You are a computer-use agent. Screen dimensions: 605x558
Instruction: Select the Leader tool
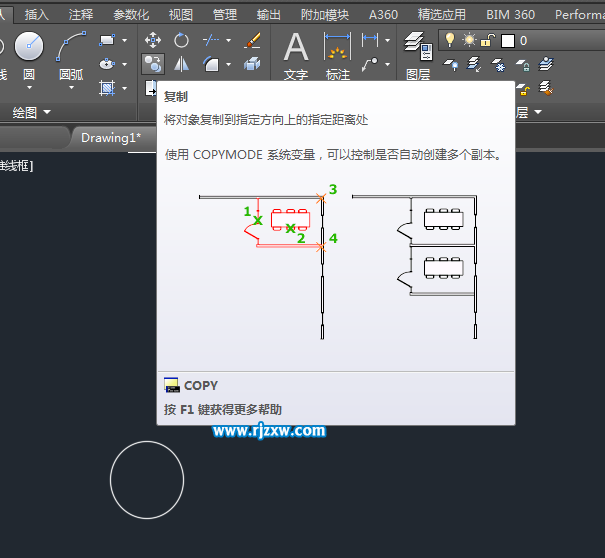[370, 64]
